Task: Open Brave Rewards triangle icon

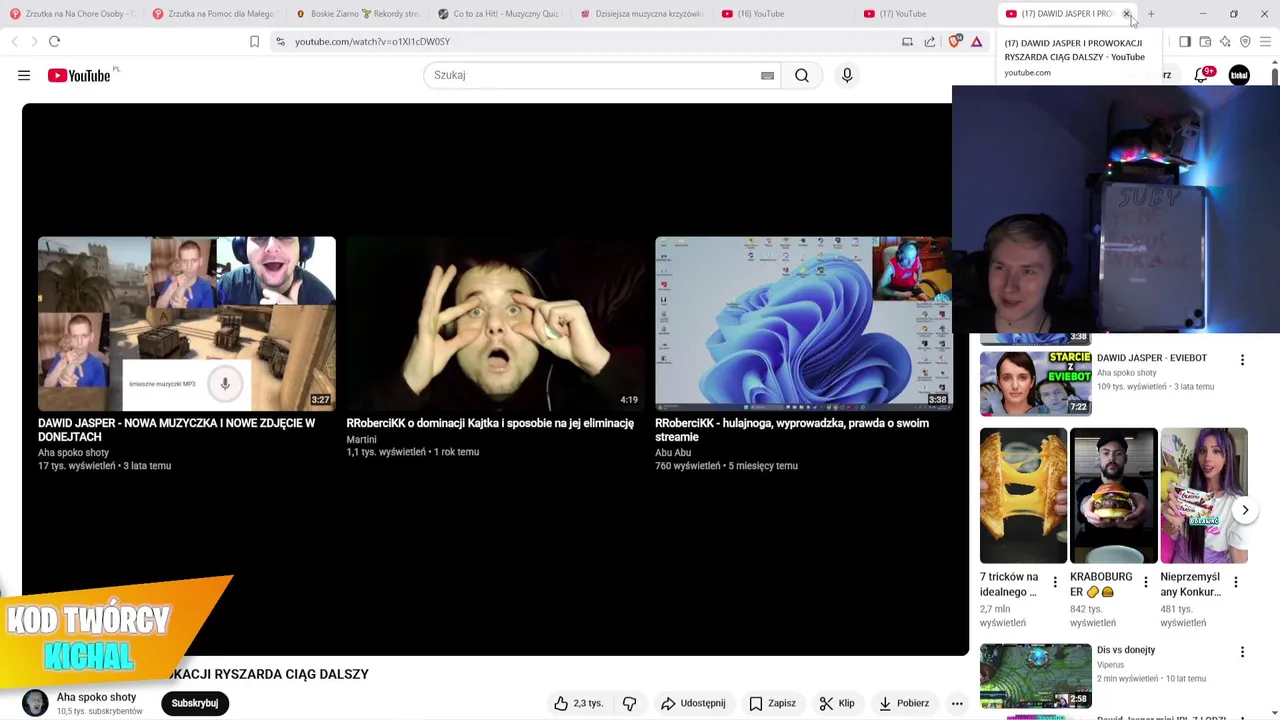Action: click(976, 41)
